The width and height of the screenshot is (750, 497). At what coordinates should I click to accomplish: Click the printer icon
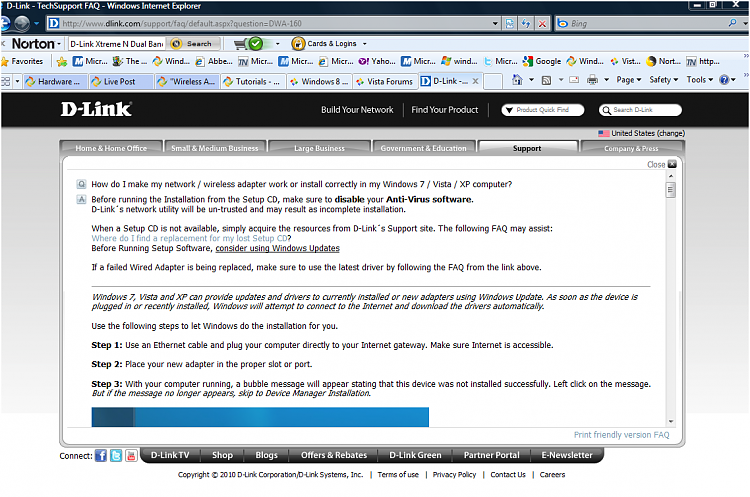(x=593, y=80)
